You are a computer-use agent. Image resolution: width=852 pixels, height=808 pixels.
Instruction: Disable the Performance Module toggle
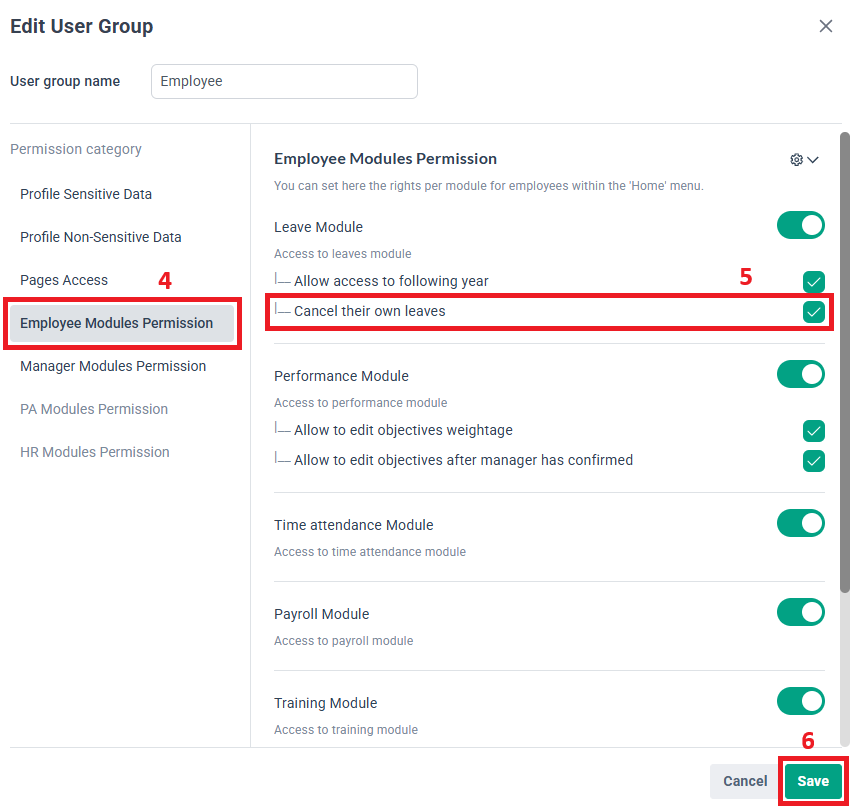(x=800, y=374)
